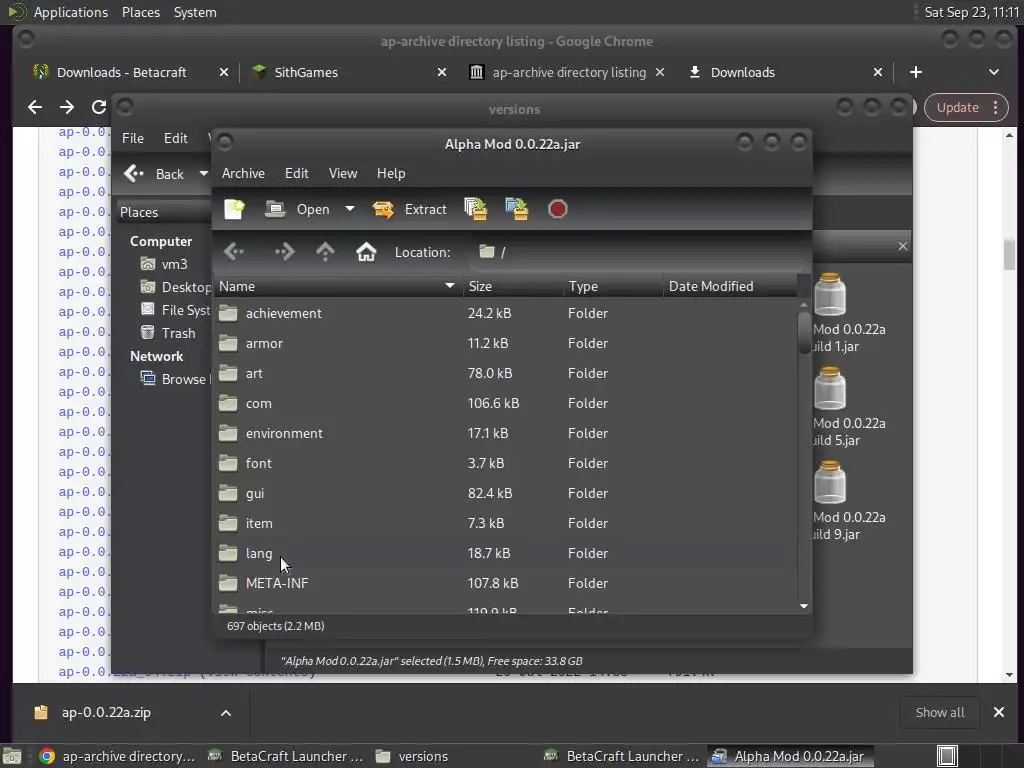
Task: Click Extract in the archive toolbar
Action: pyautogui.click(x=409, y=209)
